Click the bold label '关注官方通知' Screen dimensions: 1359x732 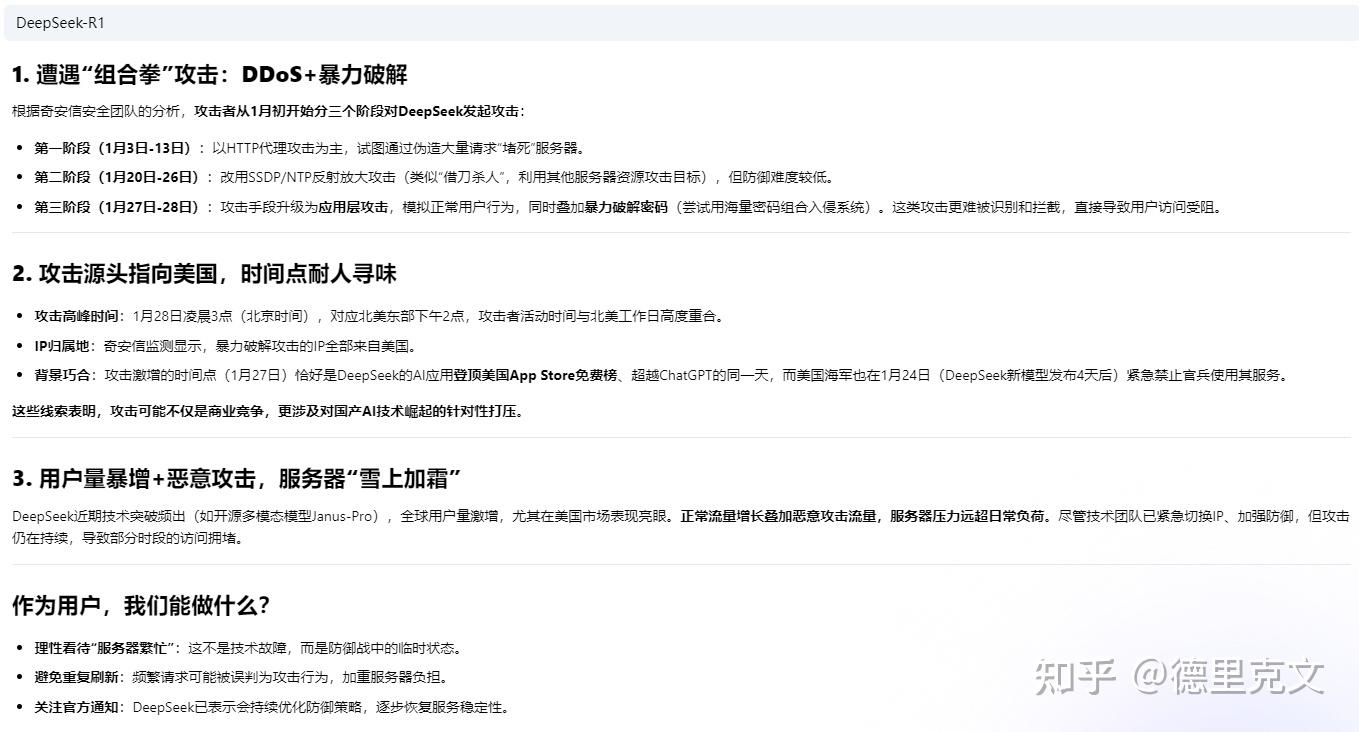pyautogui.click(x=77, y=707)
